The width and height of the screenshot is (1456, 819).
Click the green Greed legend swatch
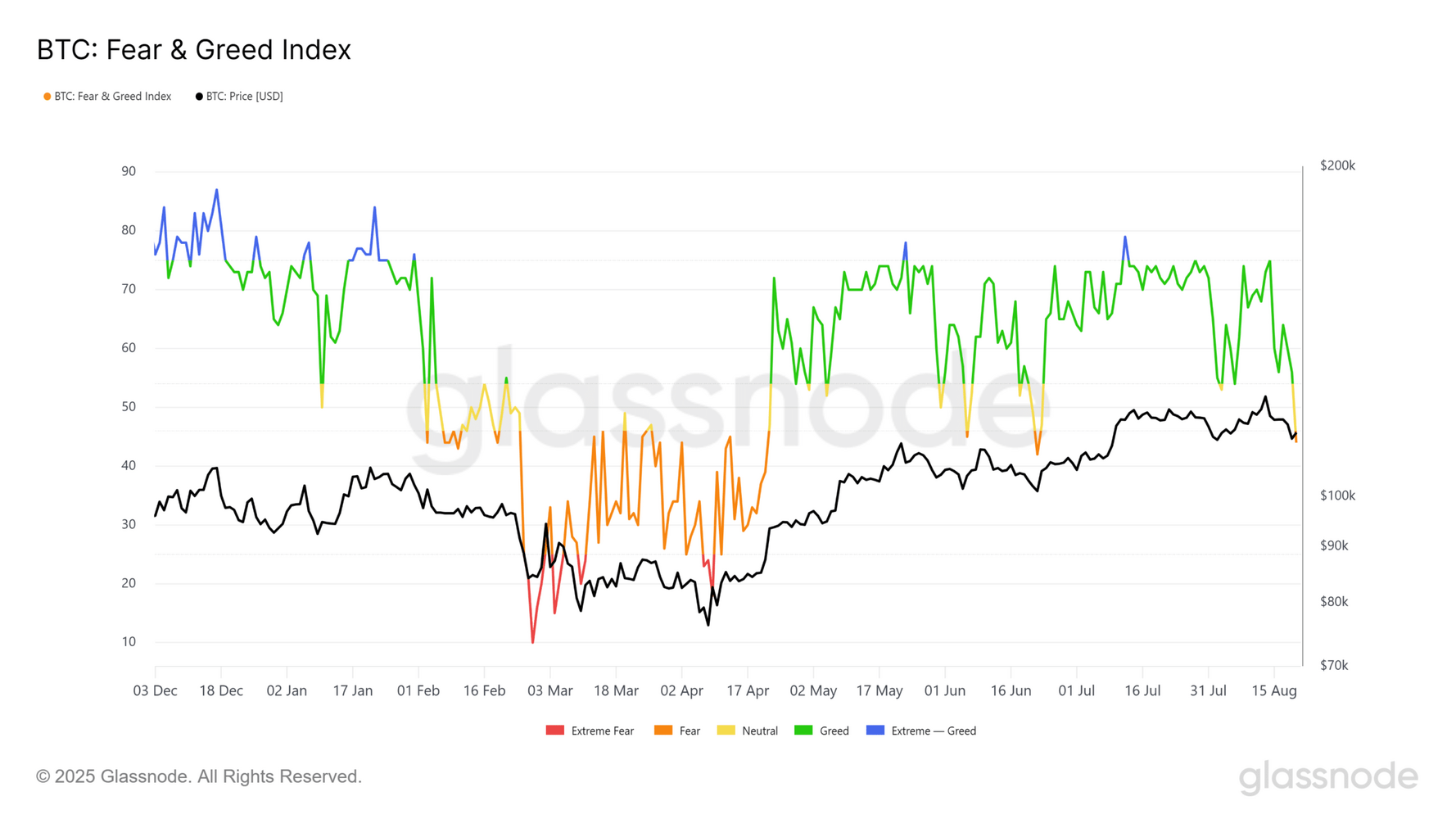coord(803,731)
